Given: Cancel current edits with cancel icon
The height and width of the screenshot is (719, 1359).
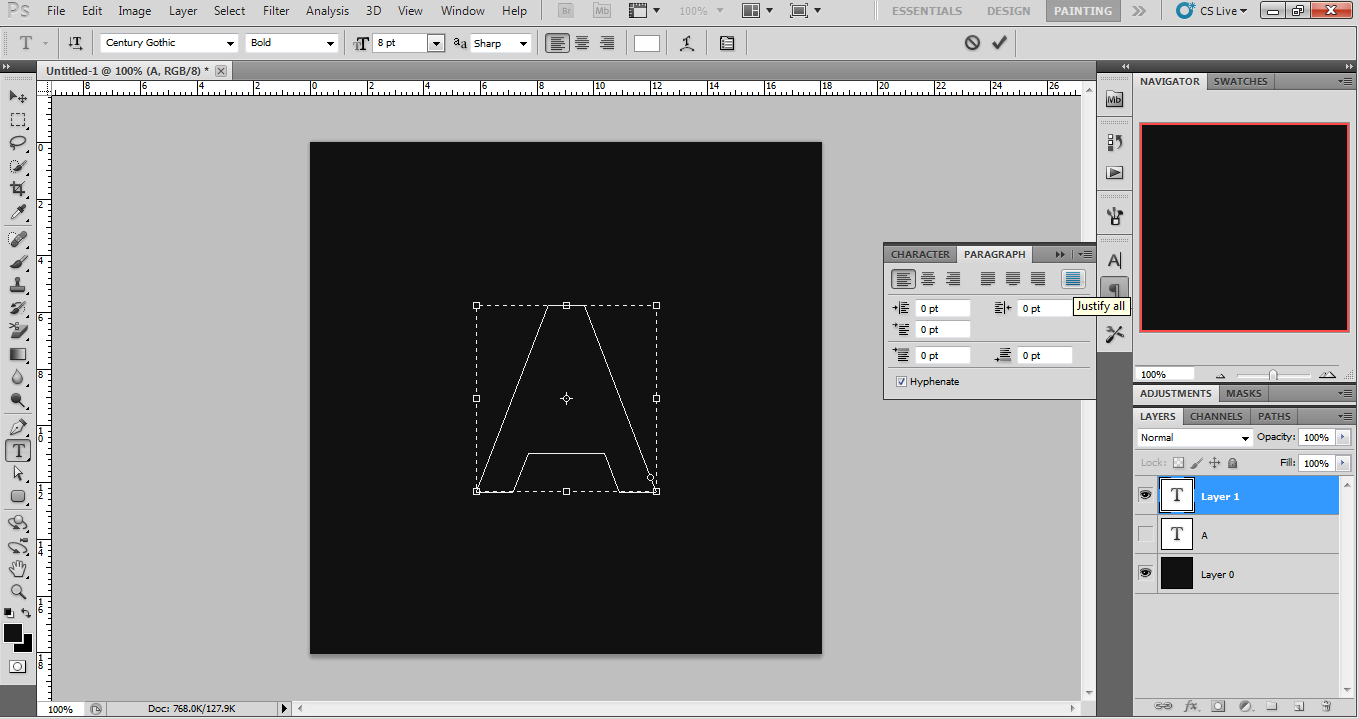Looking at the screenshot, I should 972,43.
